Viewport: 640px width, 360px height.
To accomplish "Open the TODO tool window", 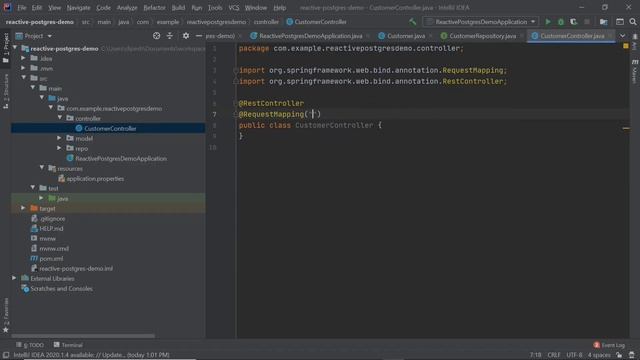I will point(30,345).
